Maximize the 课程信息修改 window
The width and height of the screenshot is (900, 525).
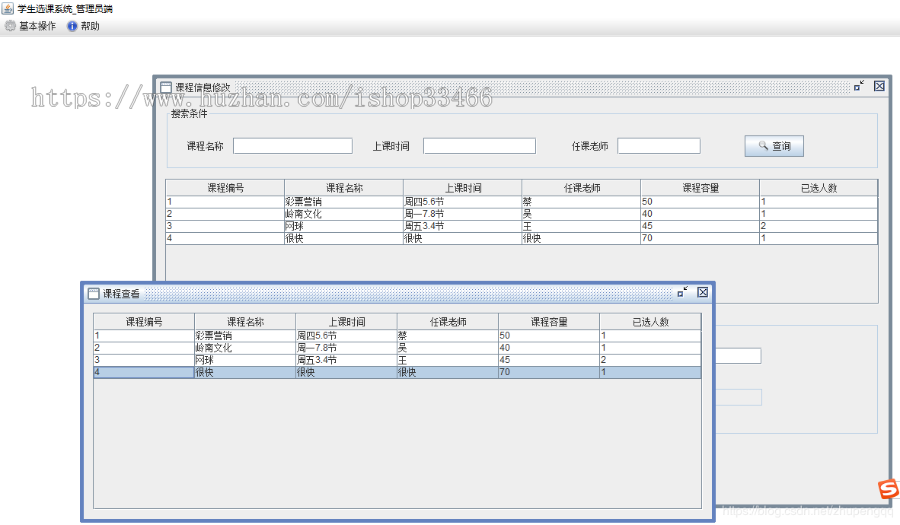pos(859,86)
